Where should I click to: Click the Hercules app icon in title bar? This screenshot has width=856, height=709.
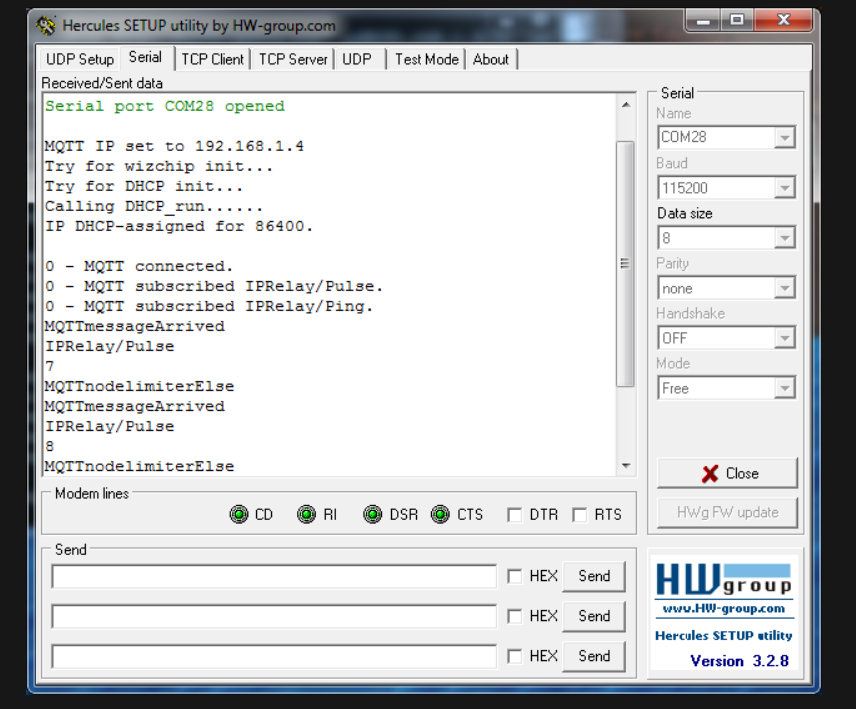[x=46, y=25]
